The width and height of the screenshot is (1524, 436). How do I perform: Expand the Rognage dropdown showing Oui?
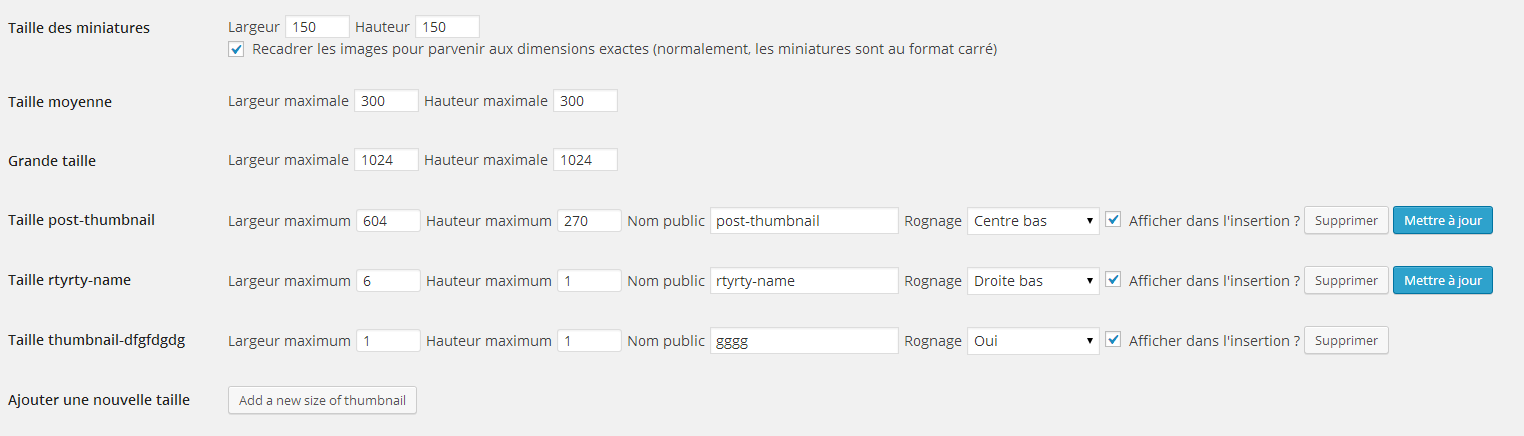[1033, 341]
